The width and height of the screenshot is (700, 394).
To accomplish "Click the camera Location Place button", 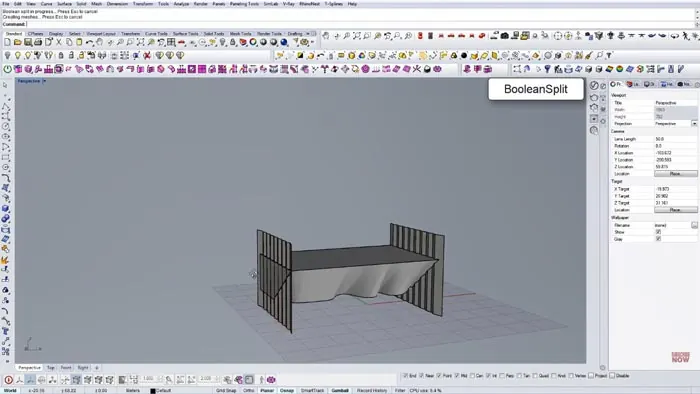I will click(676, 174).
